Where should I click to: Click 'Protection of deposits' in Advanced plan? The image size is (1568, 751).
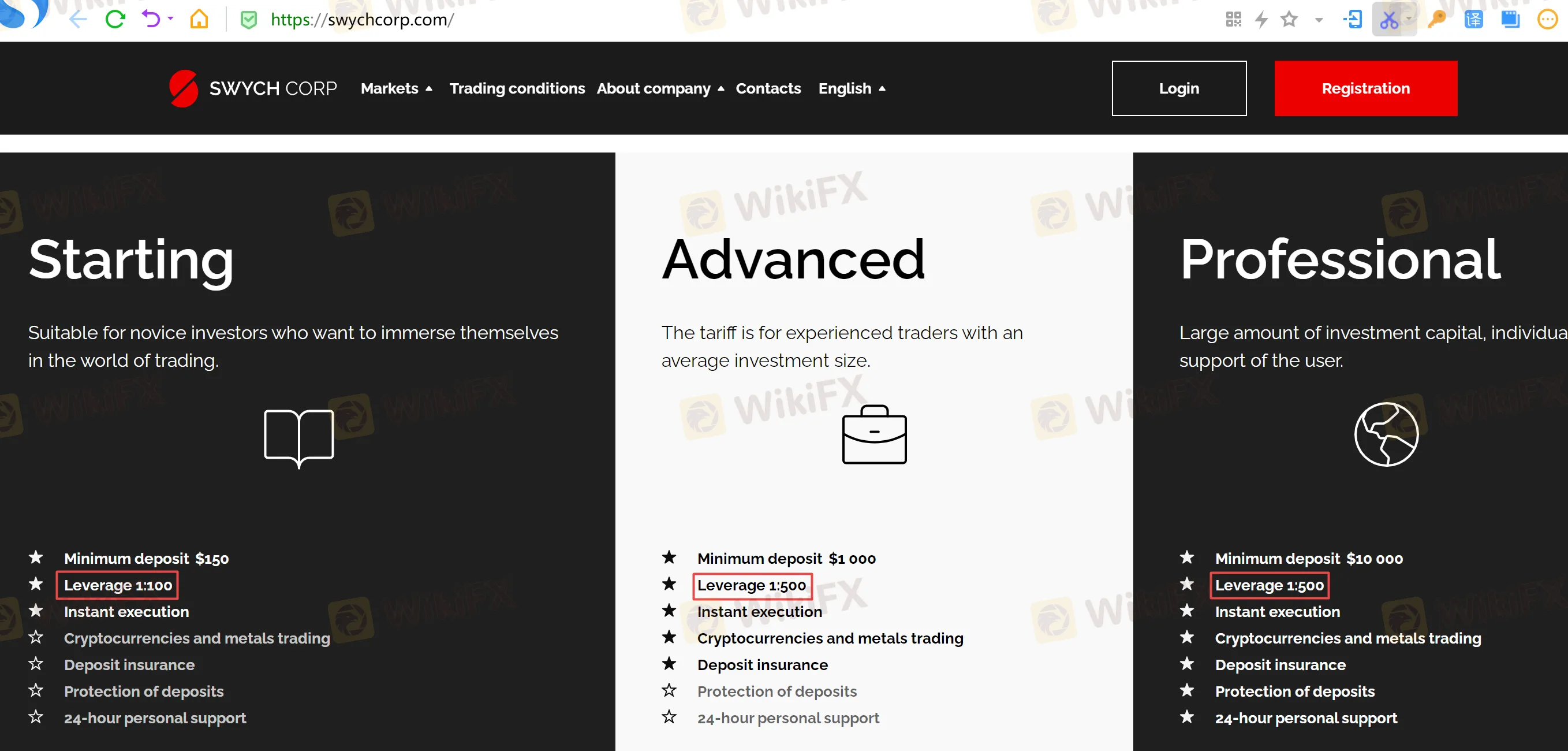coord(776,691)
